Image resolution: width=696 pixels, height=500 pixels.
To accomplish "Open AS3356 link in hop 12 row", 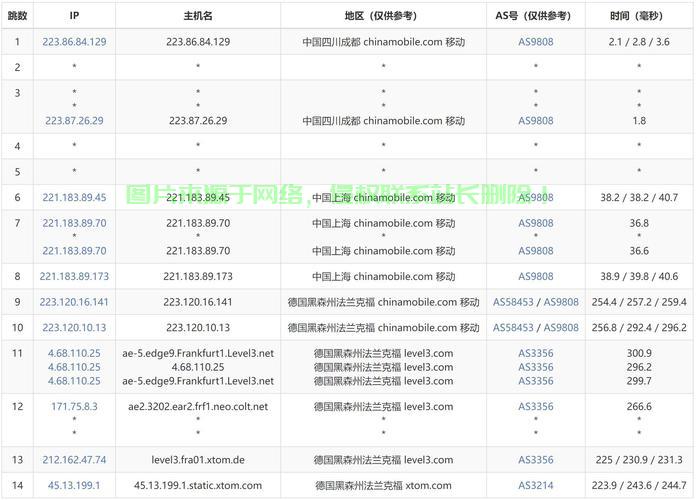I will [536, 406].
